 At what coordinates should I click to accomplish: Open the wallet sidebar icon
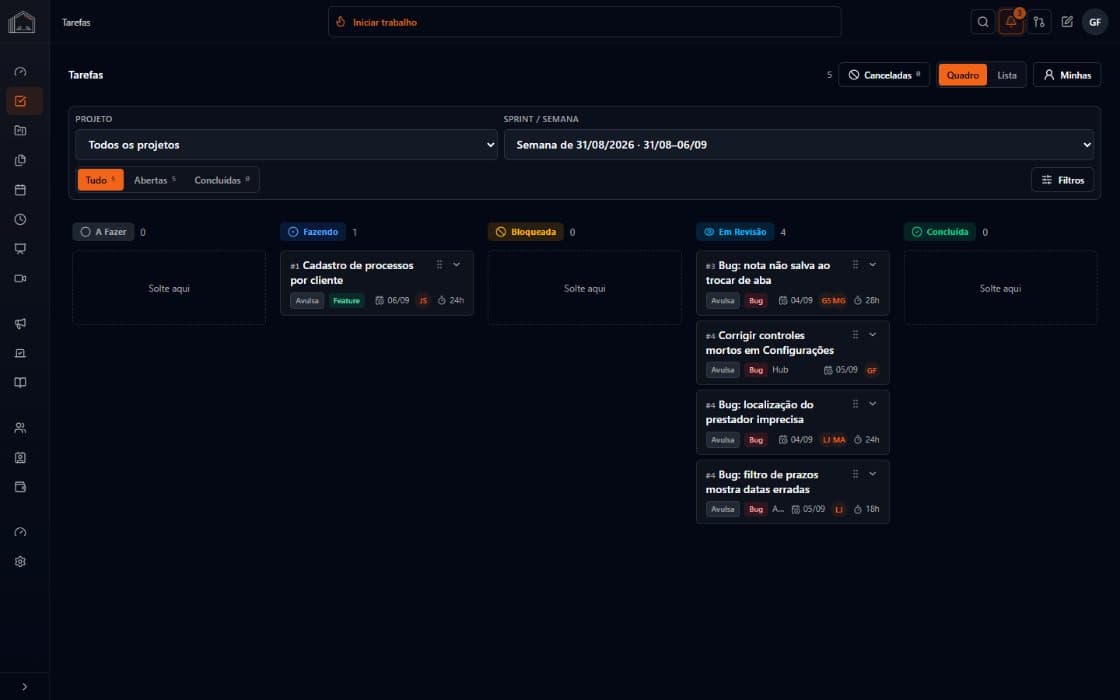(x=21, y=487)
